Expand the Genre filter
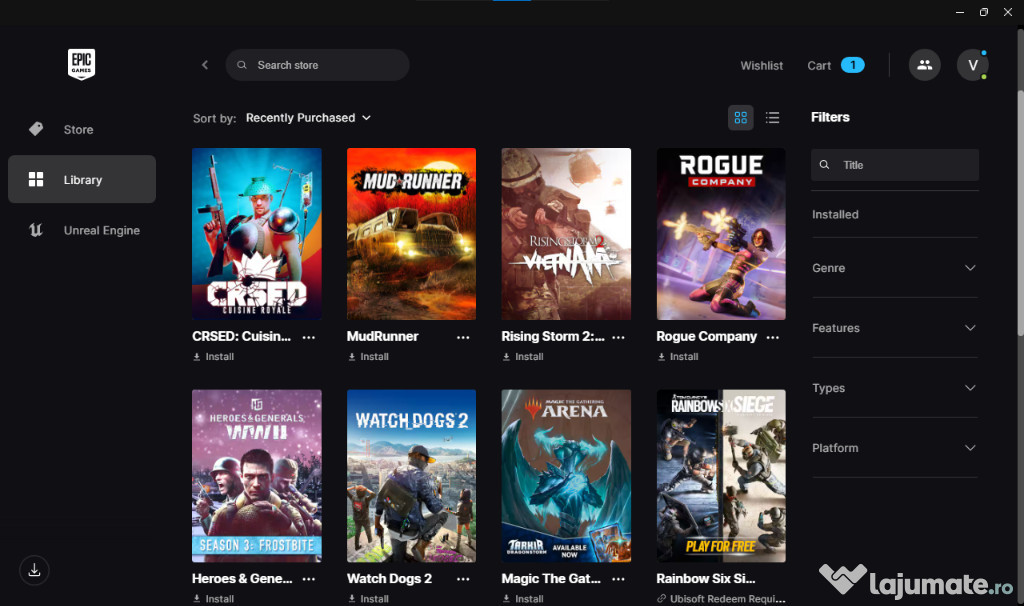 (894, 268)
